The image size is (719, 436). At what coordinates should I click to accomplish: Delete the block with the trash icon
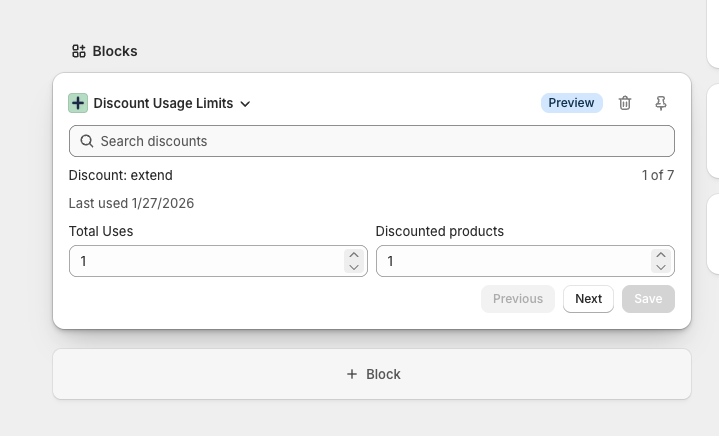[x=625, y=103]
